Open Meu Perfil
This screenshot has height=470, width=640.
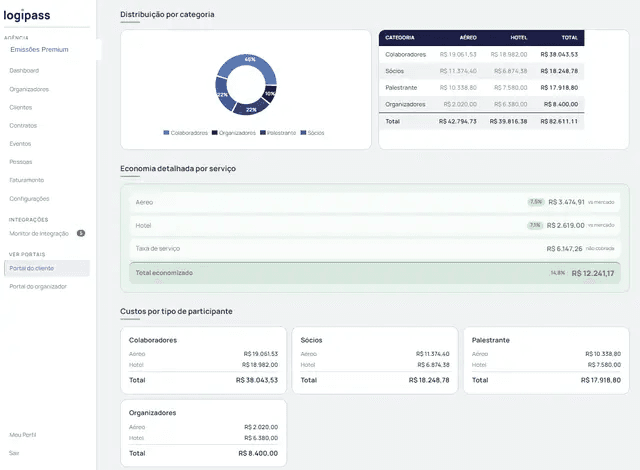click(x=23, y=435)
